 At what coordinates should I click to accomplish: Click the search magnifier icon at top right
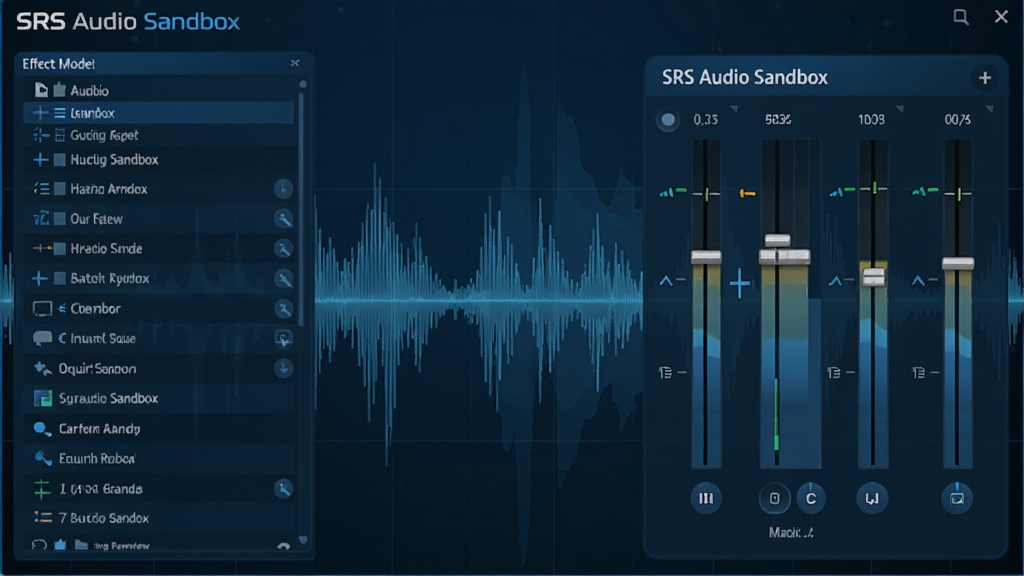(961, 17)
